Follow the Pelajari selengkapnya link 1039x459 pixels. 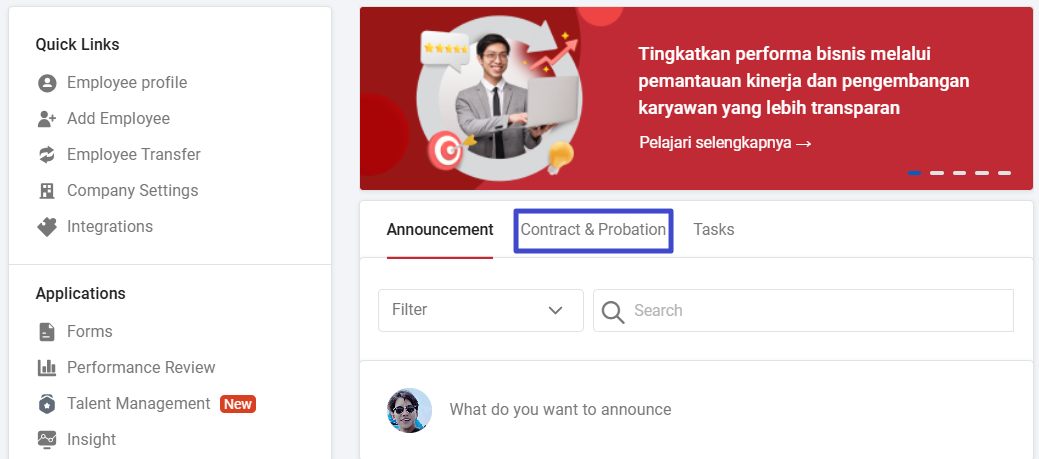(x=725, y=143)
